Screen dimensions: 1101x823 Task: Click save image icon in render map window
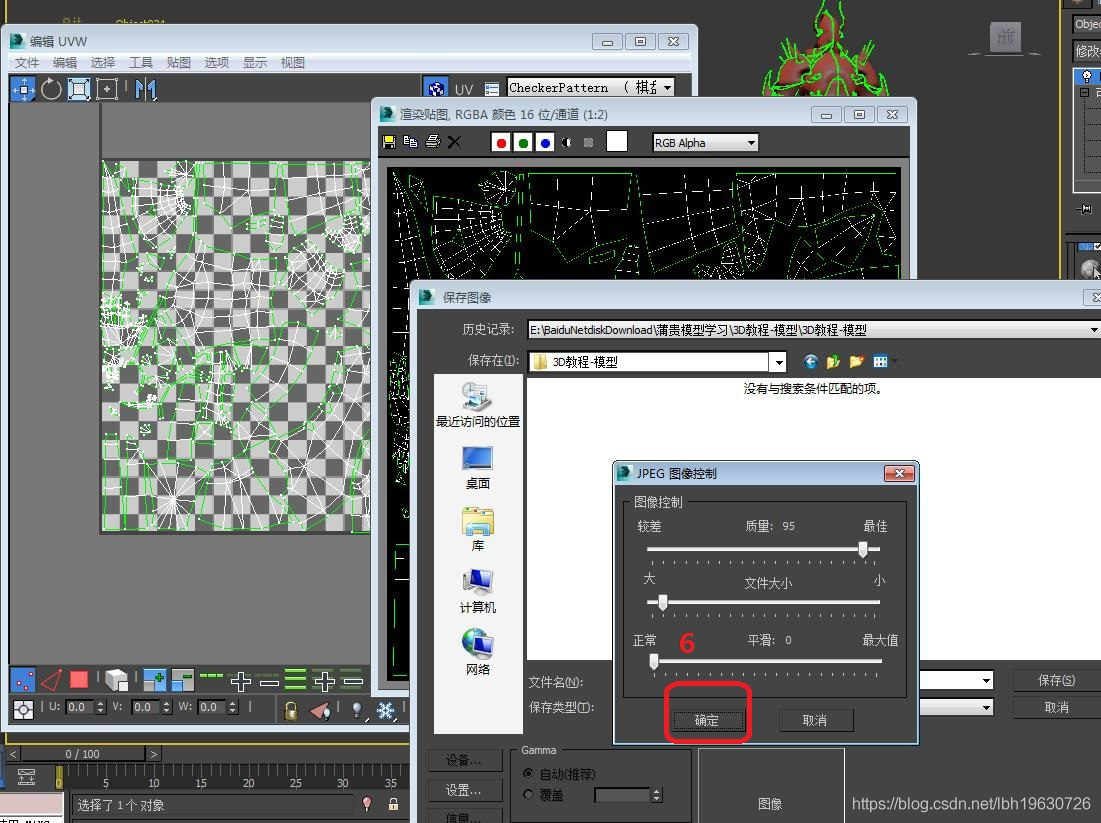tap(388, 143)
